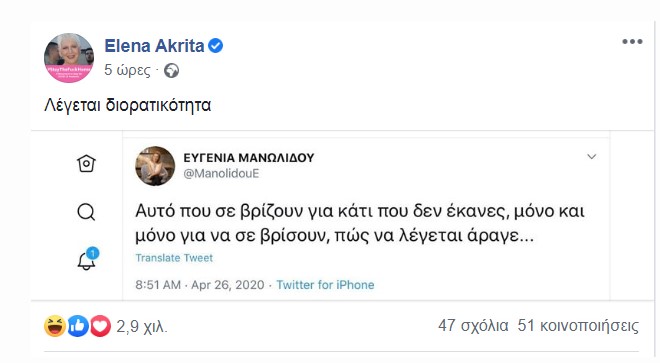Open Elena Akrita profile name link
The height and width of the screenshot is (363, 660).
click(154, 45)
